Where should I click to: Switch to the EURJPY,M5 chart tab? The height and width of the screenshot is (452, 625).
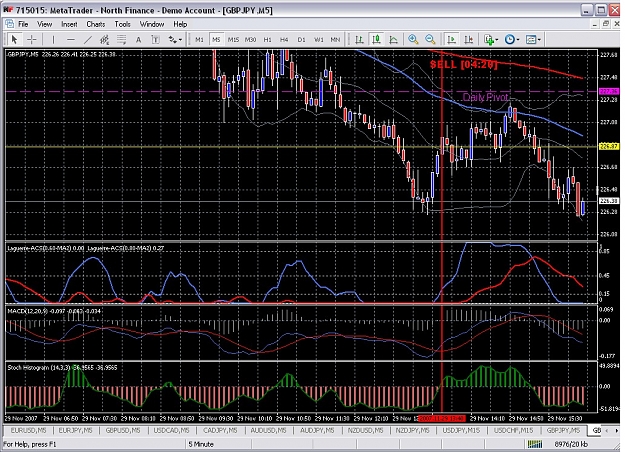tap(75, 430)
